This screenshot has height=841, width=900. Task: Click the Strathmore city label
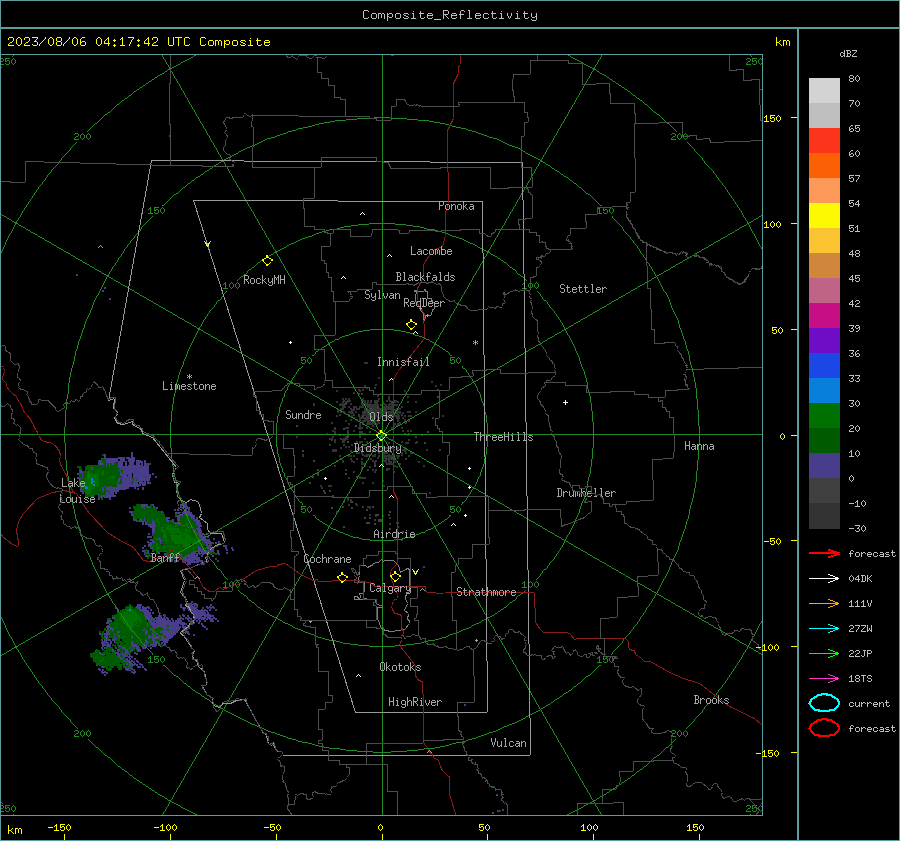[486, 592]
